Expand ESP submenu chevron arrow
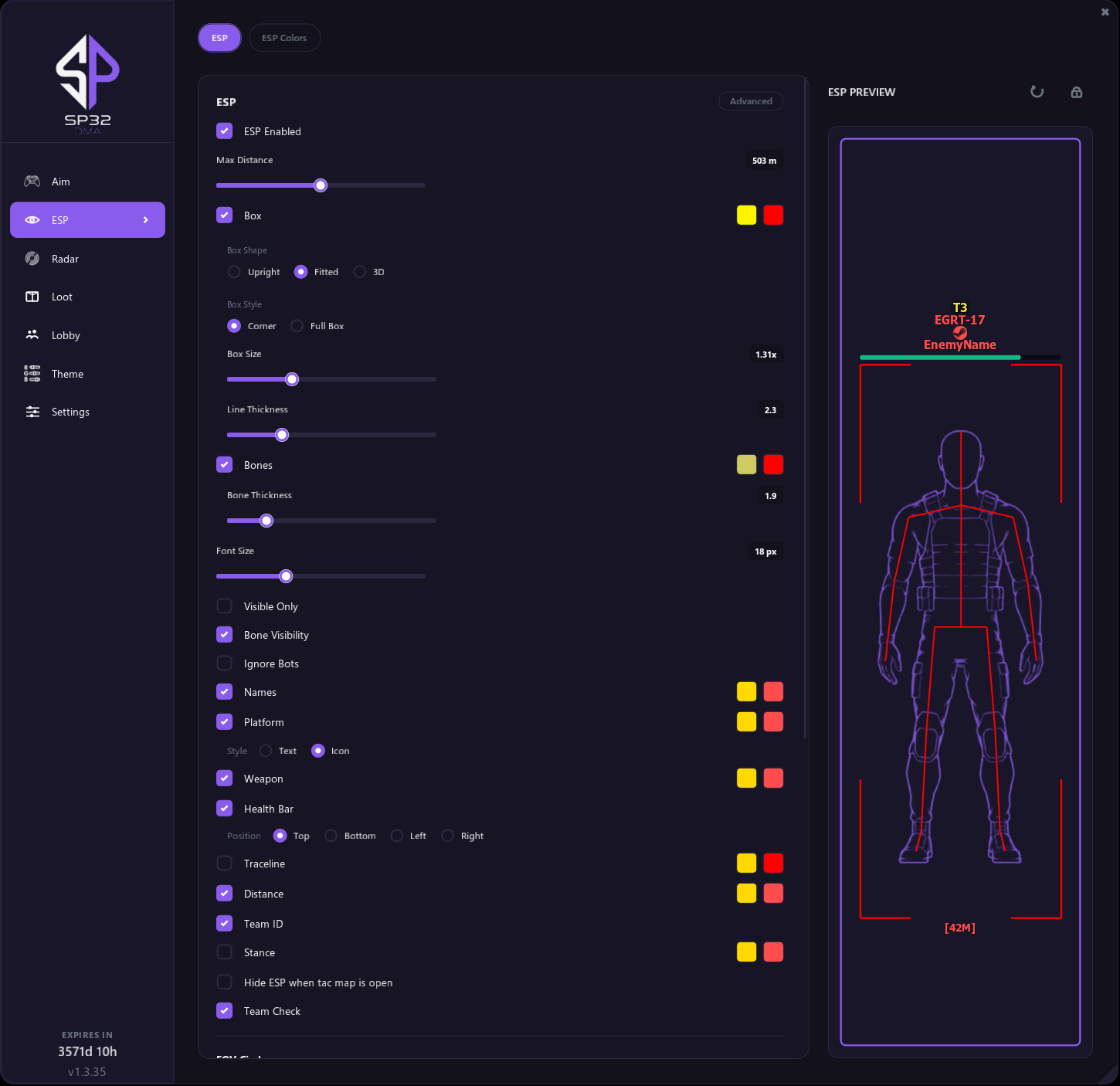This screenshot has width=1120, height=1086. 146,220
